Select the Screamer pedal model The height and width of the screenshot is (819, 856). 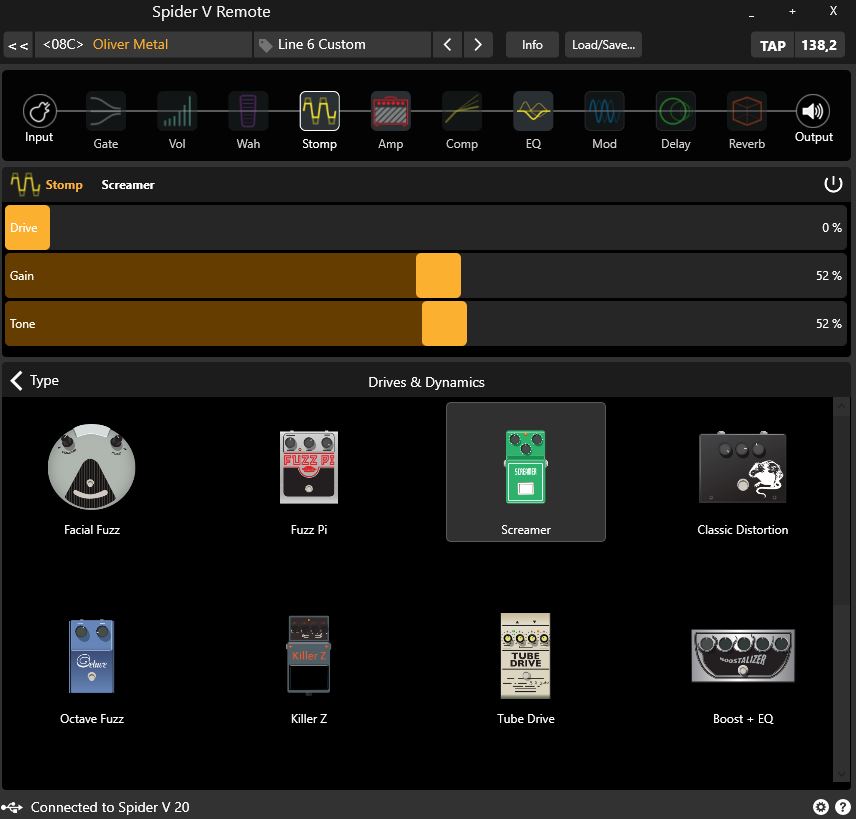tap(526, 472)
